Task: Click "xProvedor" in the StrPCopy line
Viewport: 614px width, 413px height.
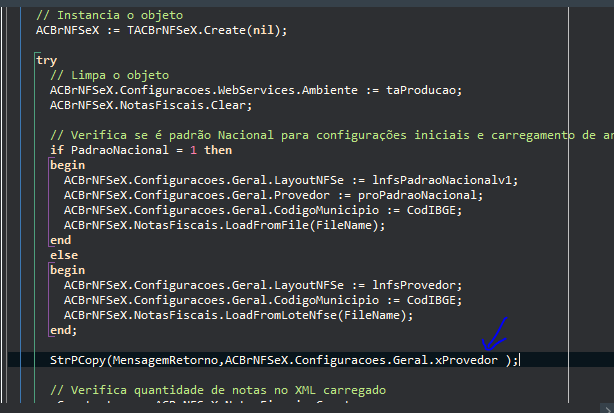Action: click(466, 360)
